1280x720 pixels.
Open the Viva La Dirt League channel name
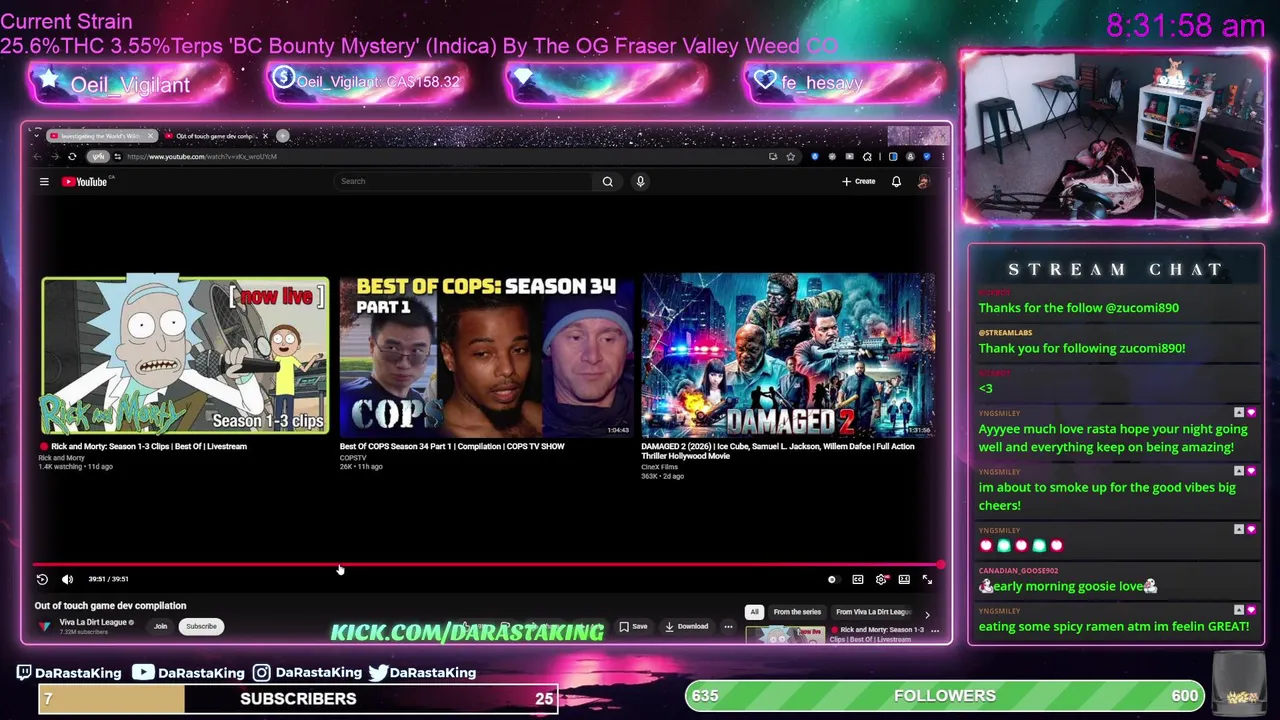click(93, 622)
